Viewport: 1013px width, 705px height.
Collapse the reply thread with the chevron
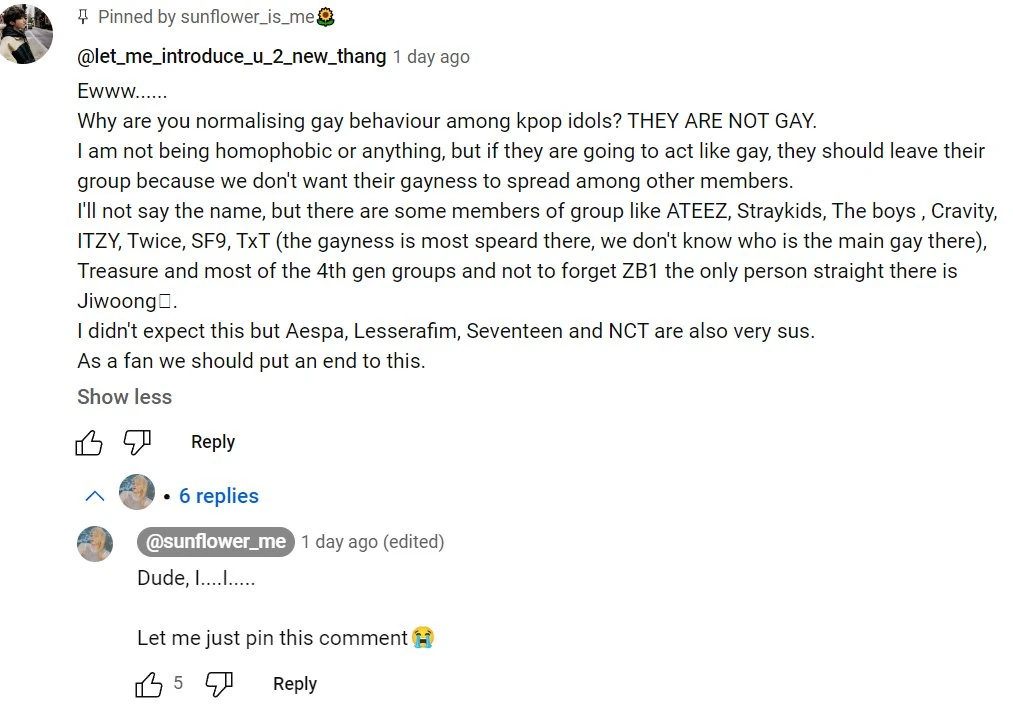tap(94, 494)
